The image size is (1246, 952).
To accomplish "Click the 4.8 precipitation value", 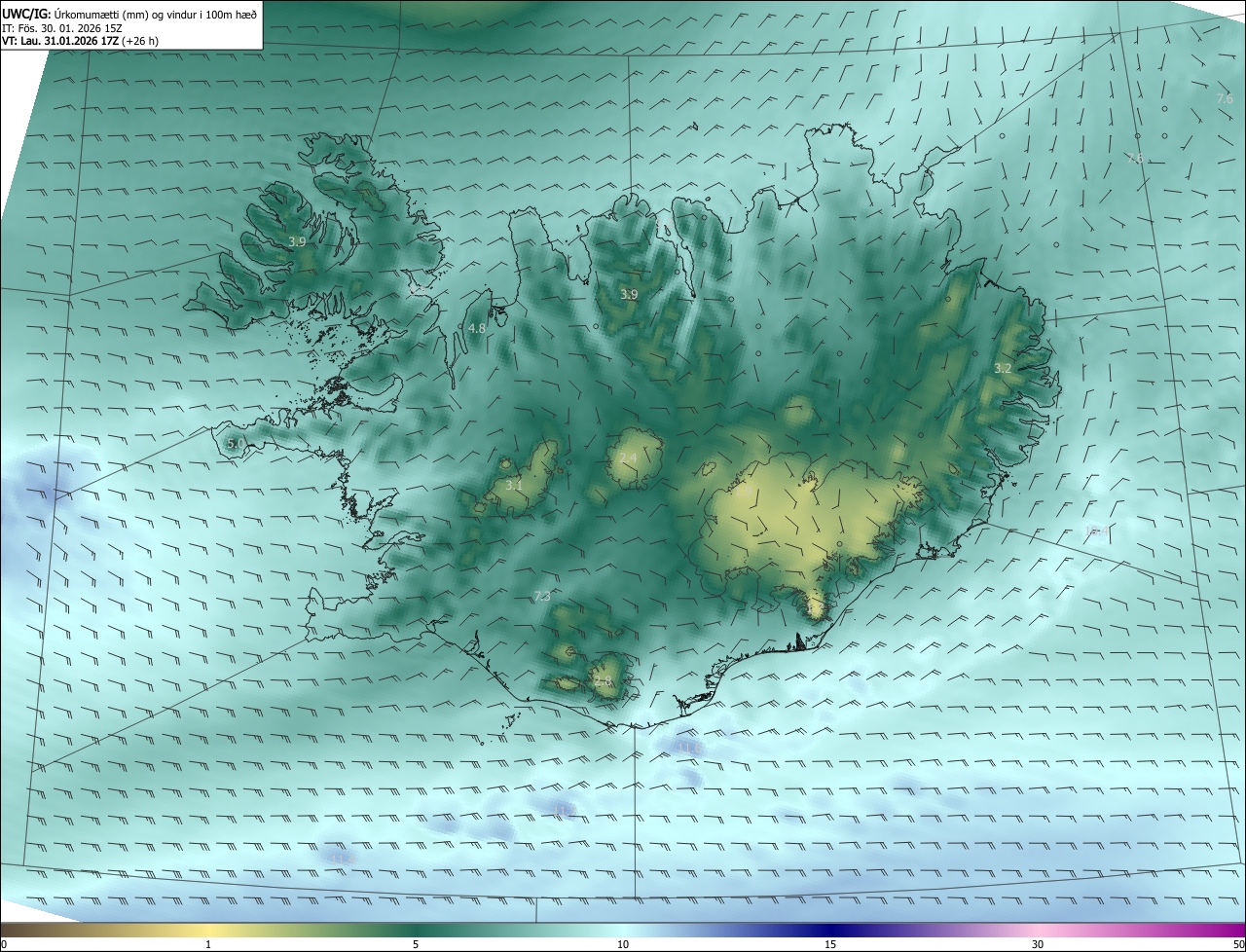I will 476,329.
